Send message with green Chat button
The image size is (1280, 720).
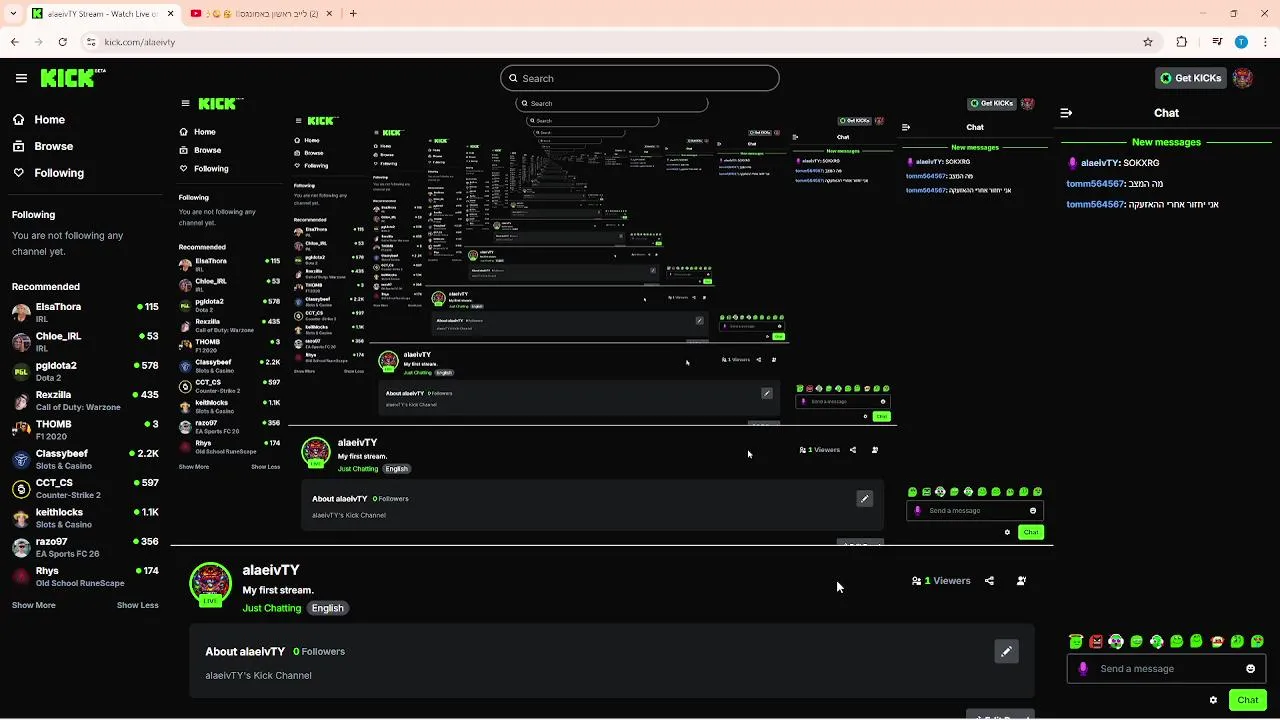(x=1247, y=700)
